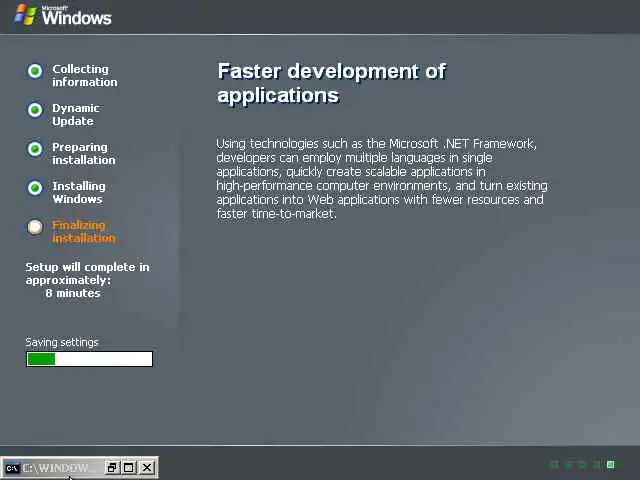Restore the minimized command prompt window

(111, 468)
